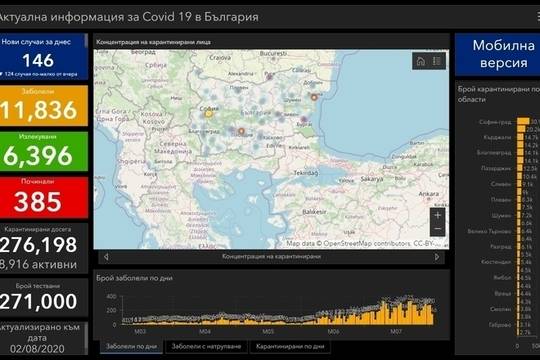The image size is (540, 360).
Task: Click the Varna marker on the map
Action: pyautogui.click(x=314, y=97)
